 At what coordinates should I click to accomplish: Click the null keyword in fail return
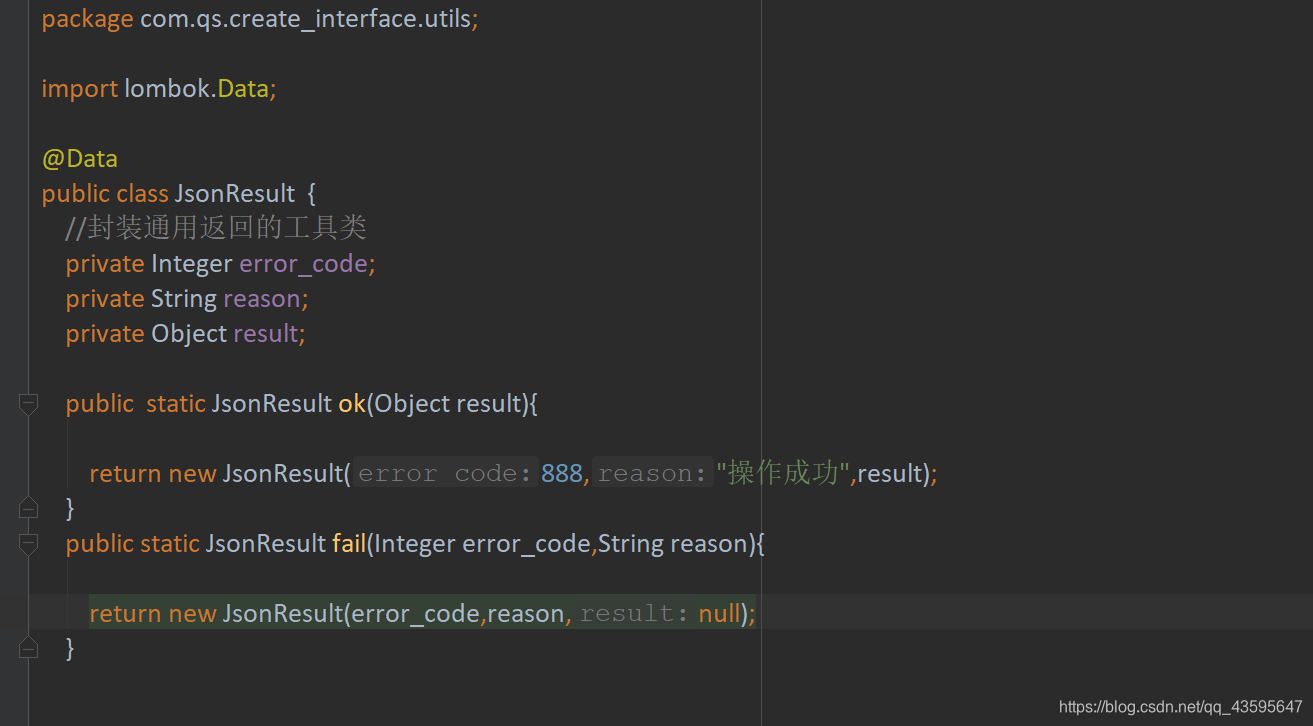pyautogui.click(x=720, y=614)
